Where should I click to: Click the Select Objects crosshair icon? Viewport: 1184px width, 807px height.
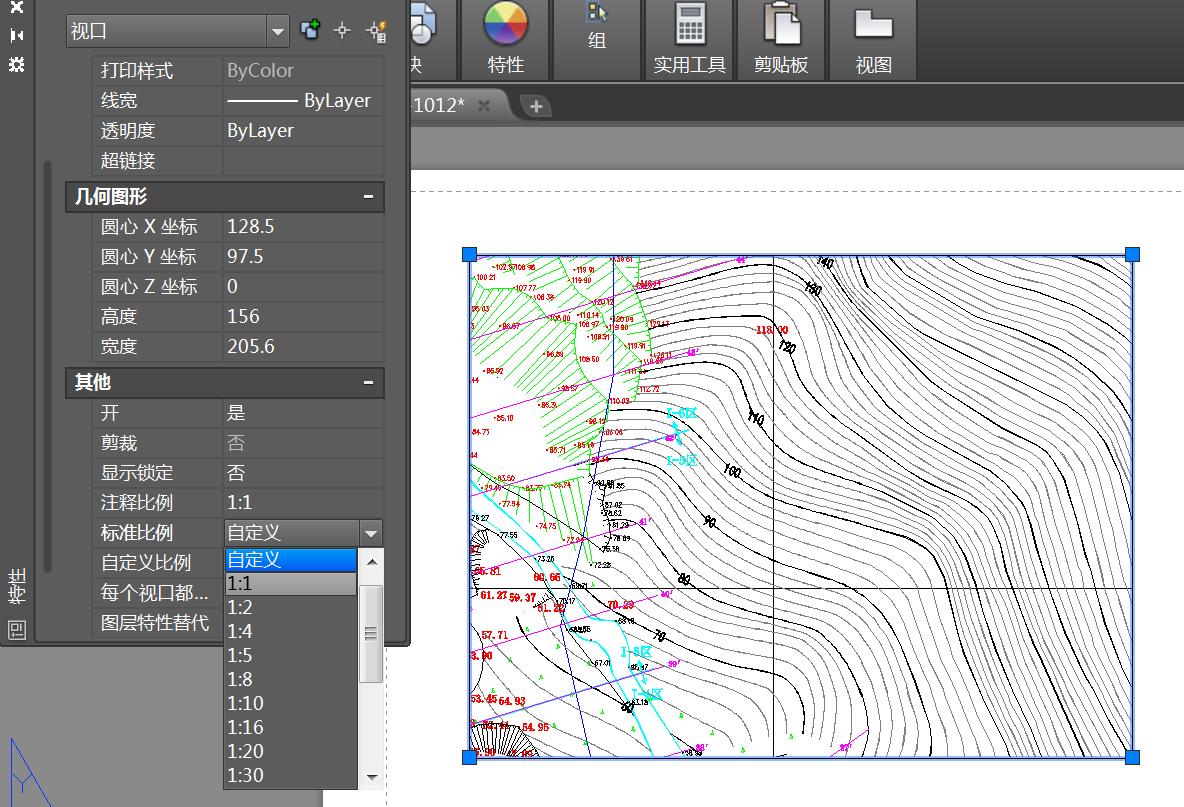(342, 30)
